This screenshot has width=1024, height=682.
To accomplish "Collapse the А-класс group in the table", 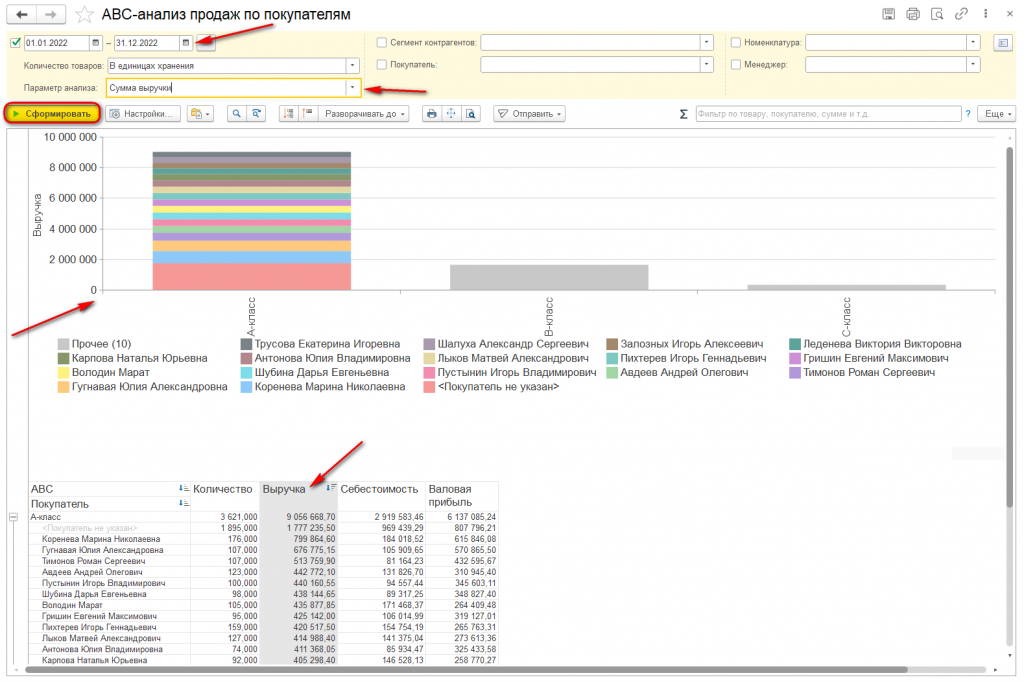I will [x=13, y=517].
